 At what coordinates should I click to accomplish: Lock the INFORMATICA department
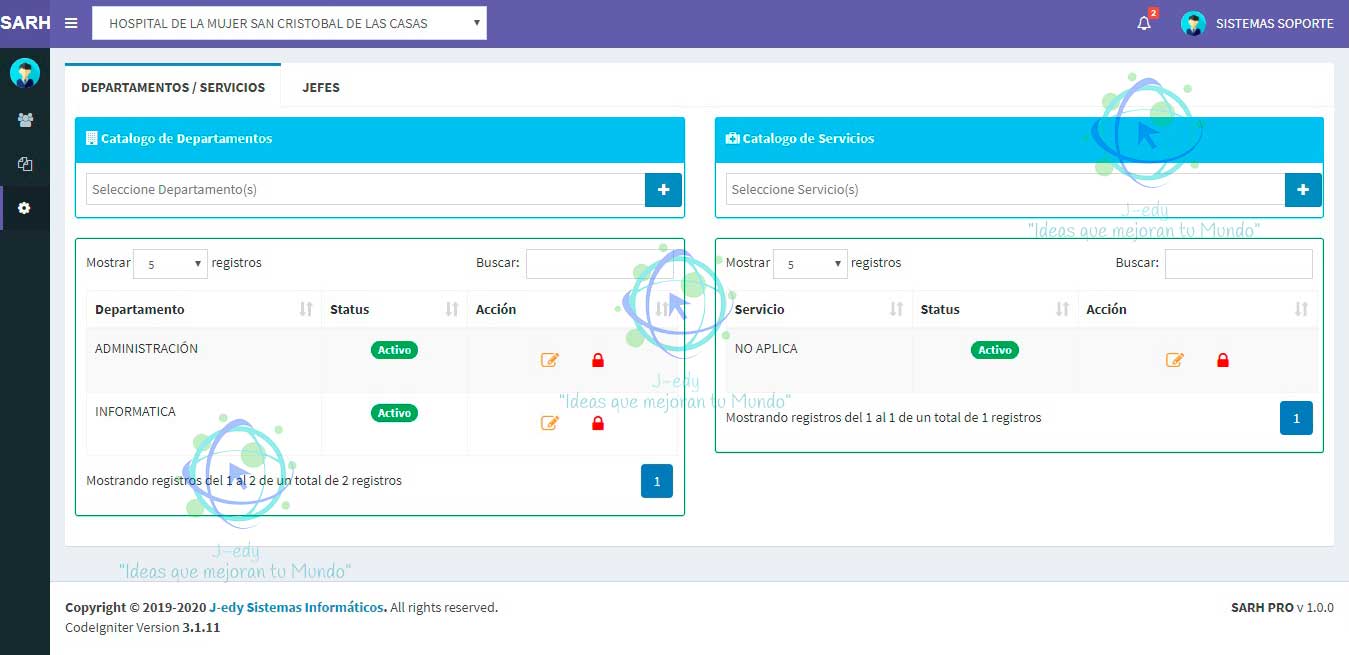(x=598, y=423)
